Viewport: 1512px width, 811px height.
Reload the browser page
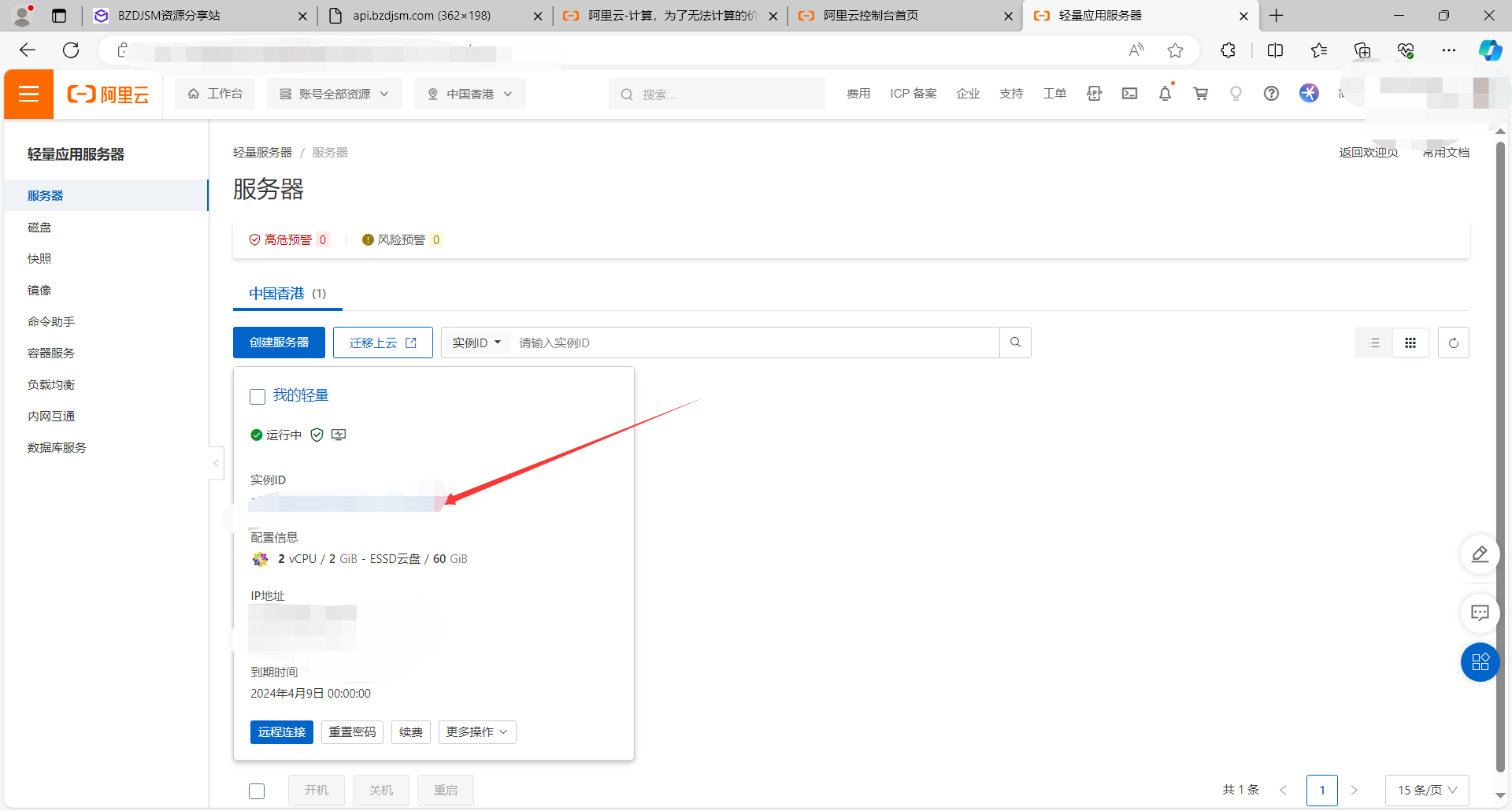pyautogui.click(x=71, y=50)
